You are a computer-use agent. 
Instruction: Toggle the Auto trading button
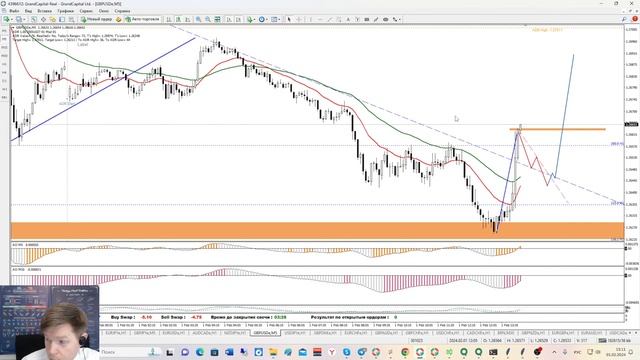pyautogui.click(x=142, y=19)
